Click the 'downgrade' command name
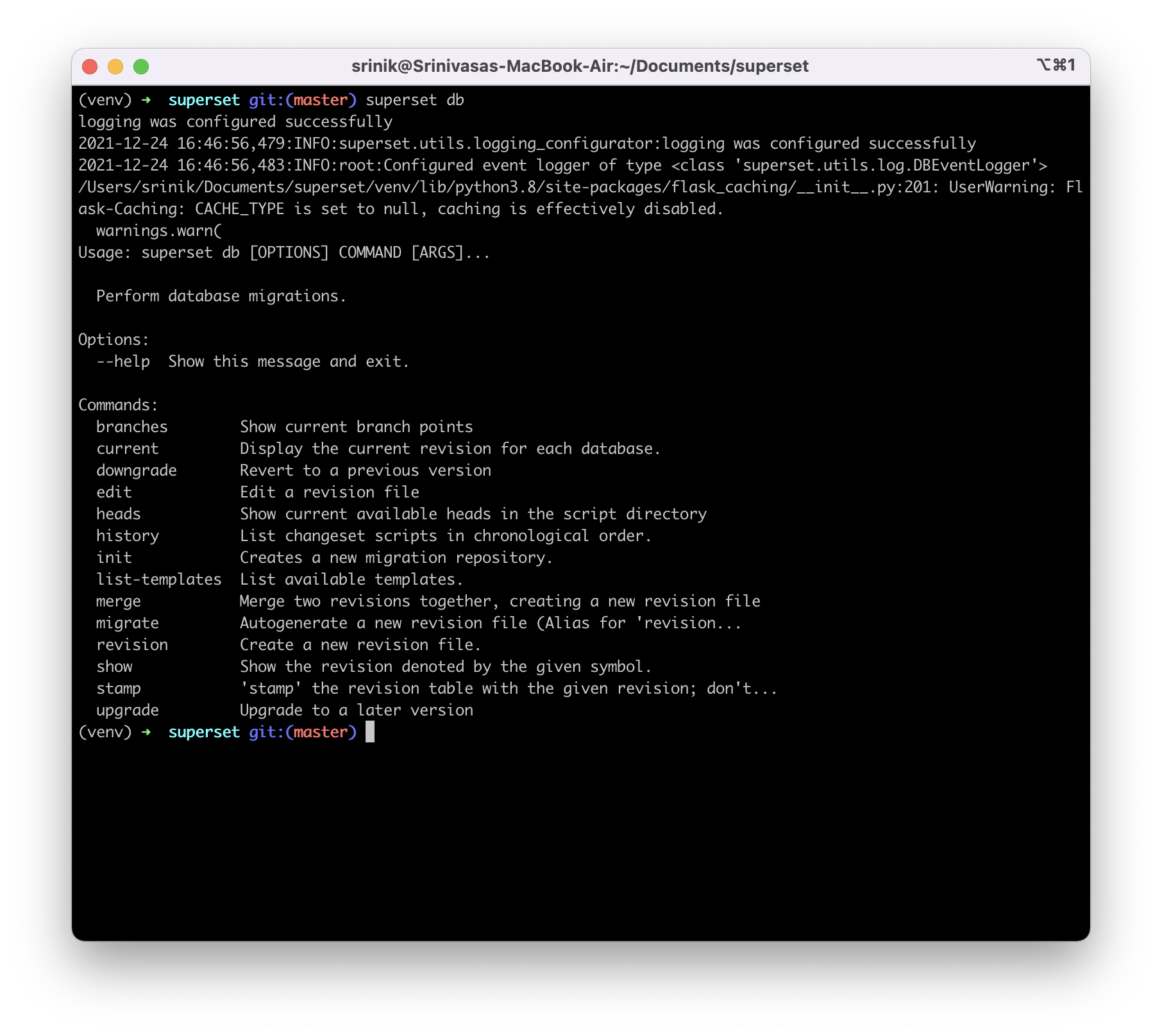The image size is (1162, 1036). pyautogui.click(x=137, y=471)
